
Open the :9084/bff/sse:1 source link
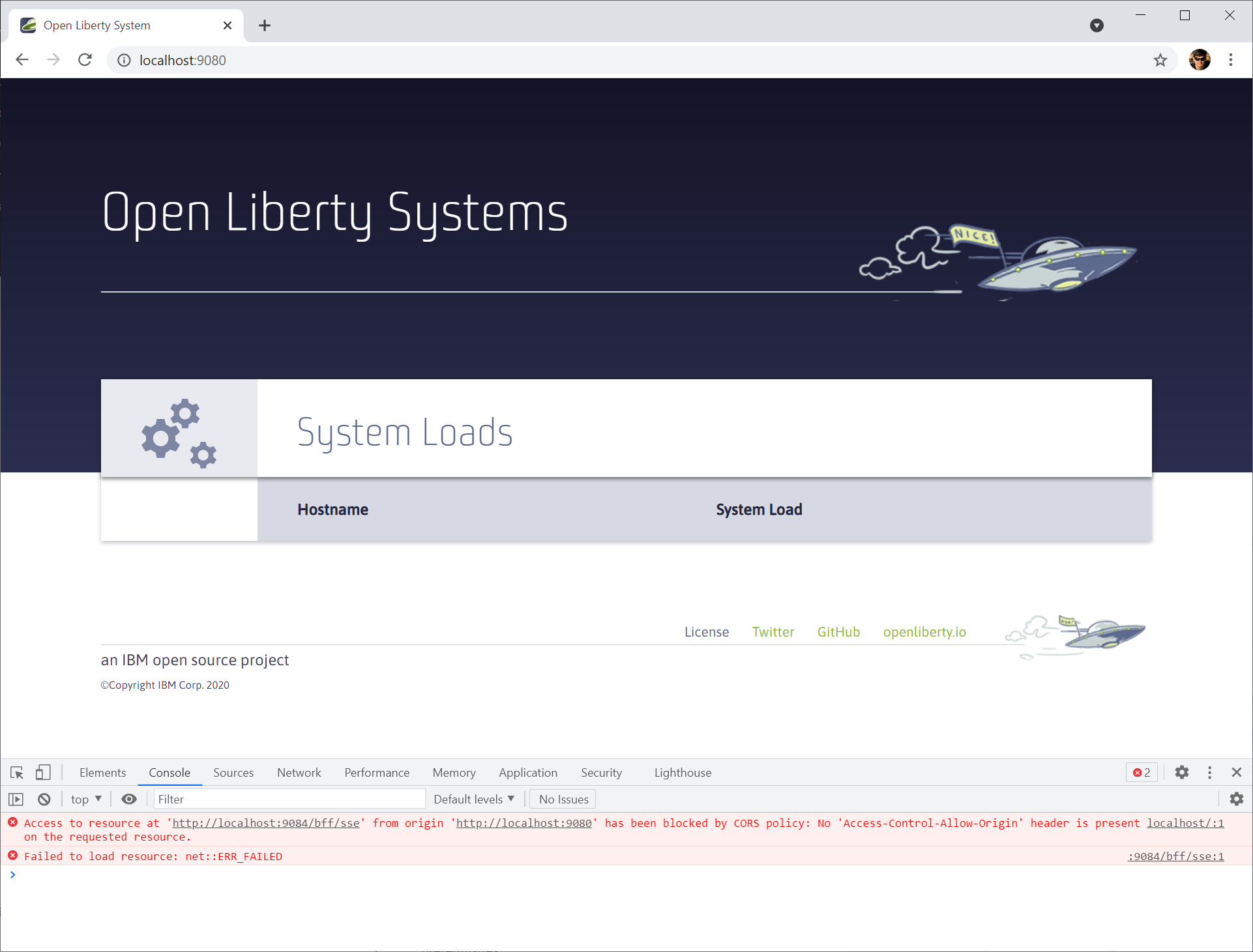coord(1175,857)
